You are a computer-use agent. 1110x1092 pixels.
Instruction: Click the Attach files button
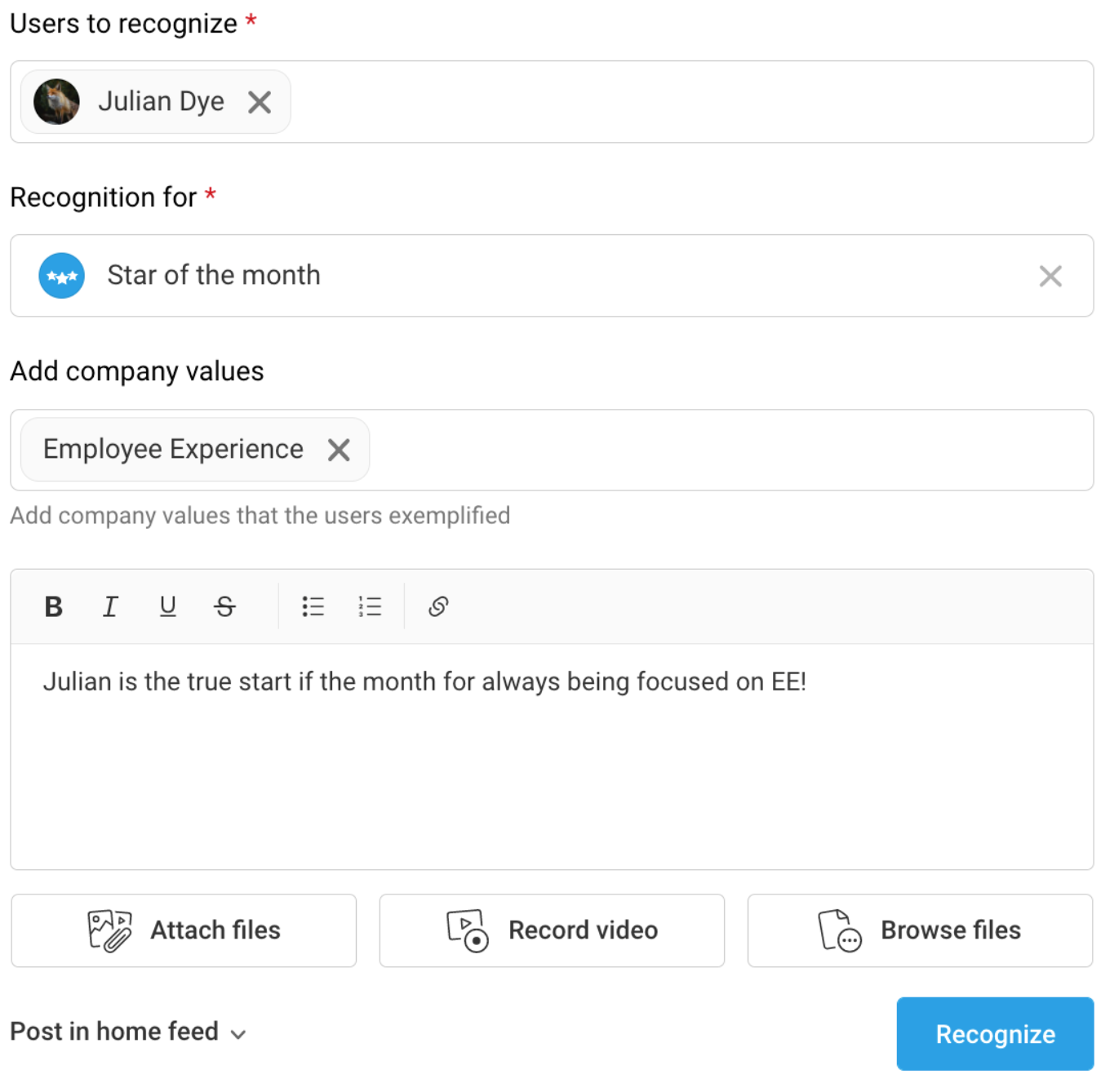[x=184, y=930]
